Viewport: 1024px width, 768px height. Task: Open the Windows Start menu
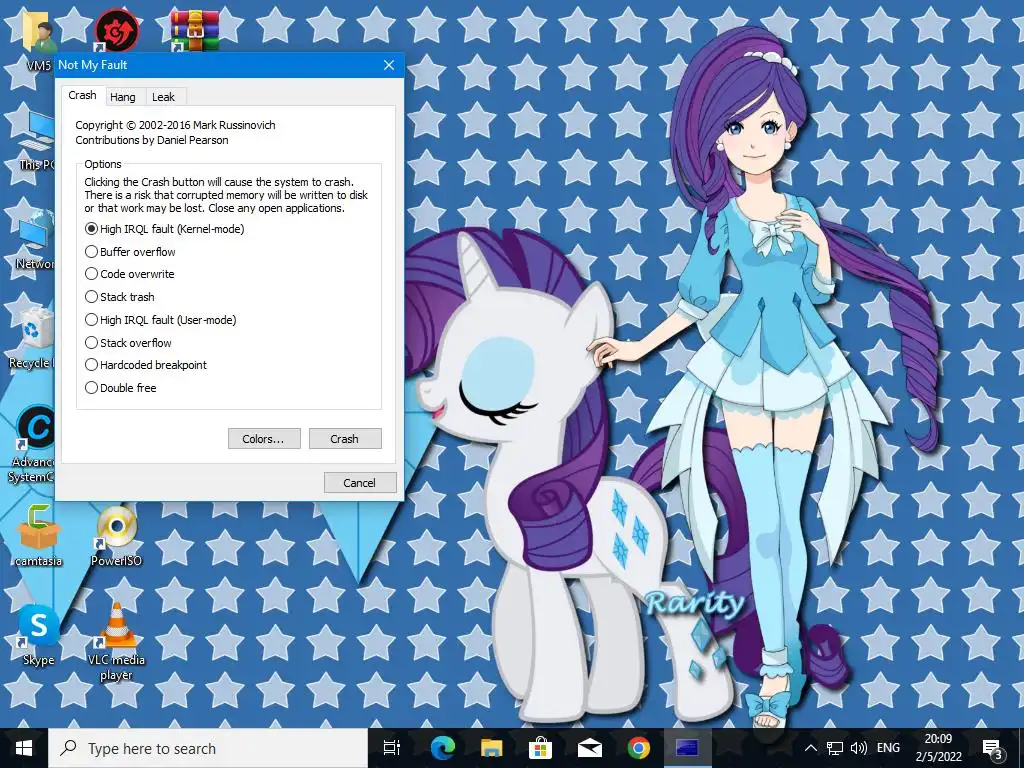[24, 748]
